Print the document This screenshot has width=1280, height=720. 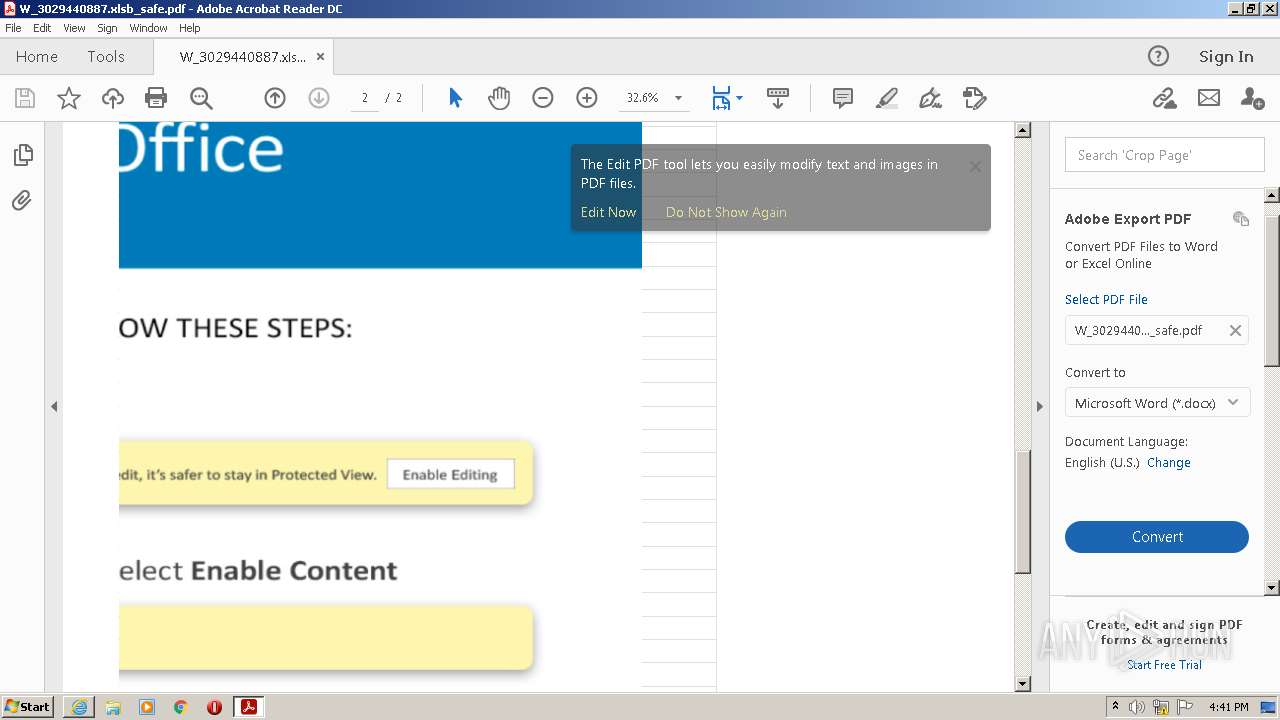pyautogui.click(x=156, y=98)
